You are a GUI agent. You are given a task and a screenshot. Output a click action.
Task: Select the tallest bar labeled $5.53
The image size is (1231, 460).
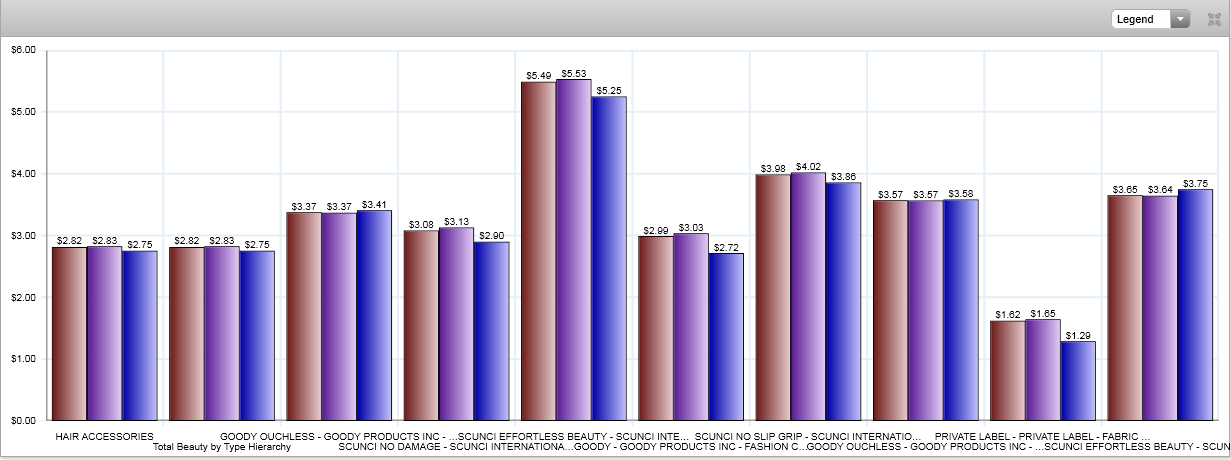574,250
